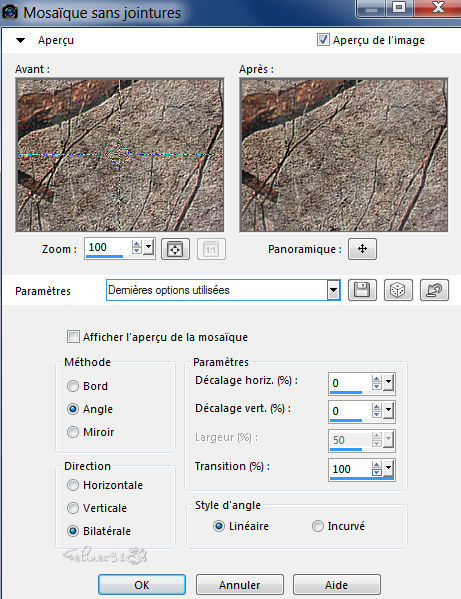This screenshot has width=461, height=599.
Task: Click the Annuler button
Action: click(239, 585)
